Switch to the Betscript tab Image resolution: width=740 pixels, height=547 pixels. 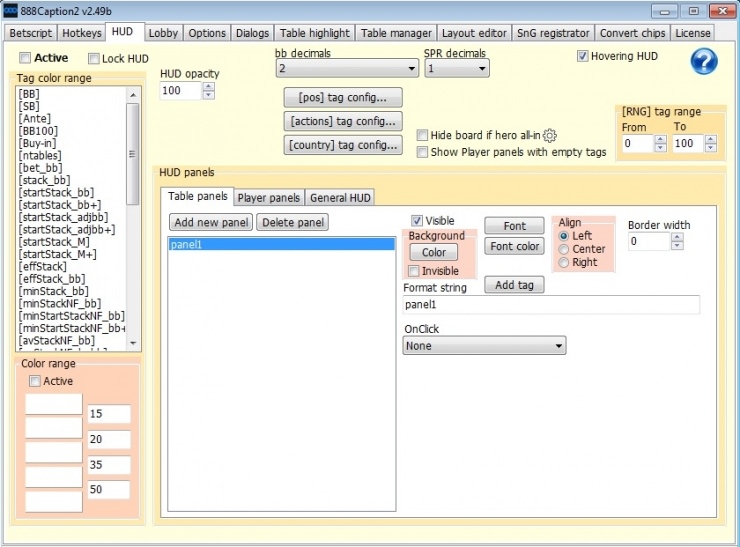point(31,33)
